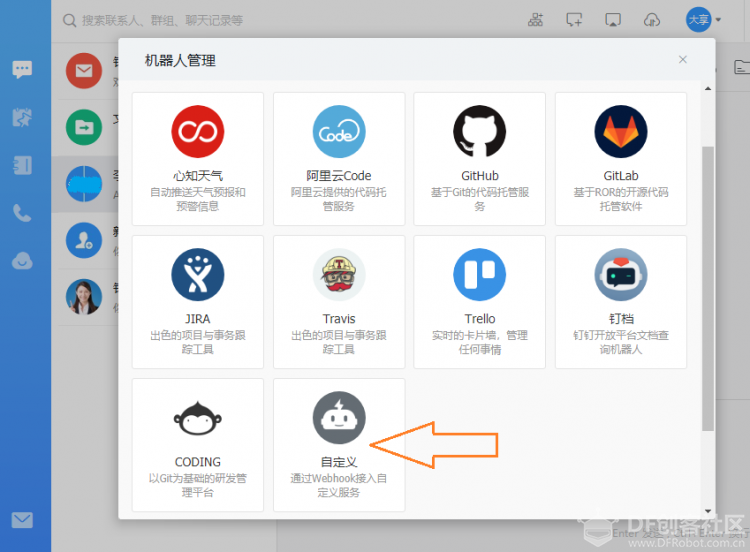
Task: Open the blue globe group conversation
Action: click(84, 184)
